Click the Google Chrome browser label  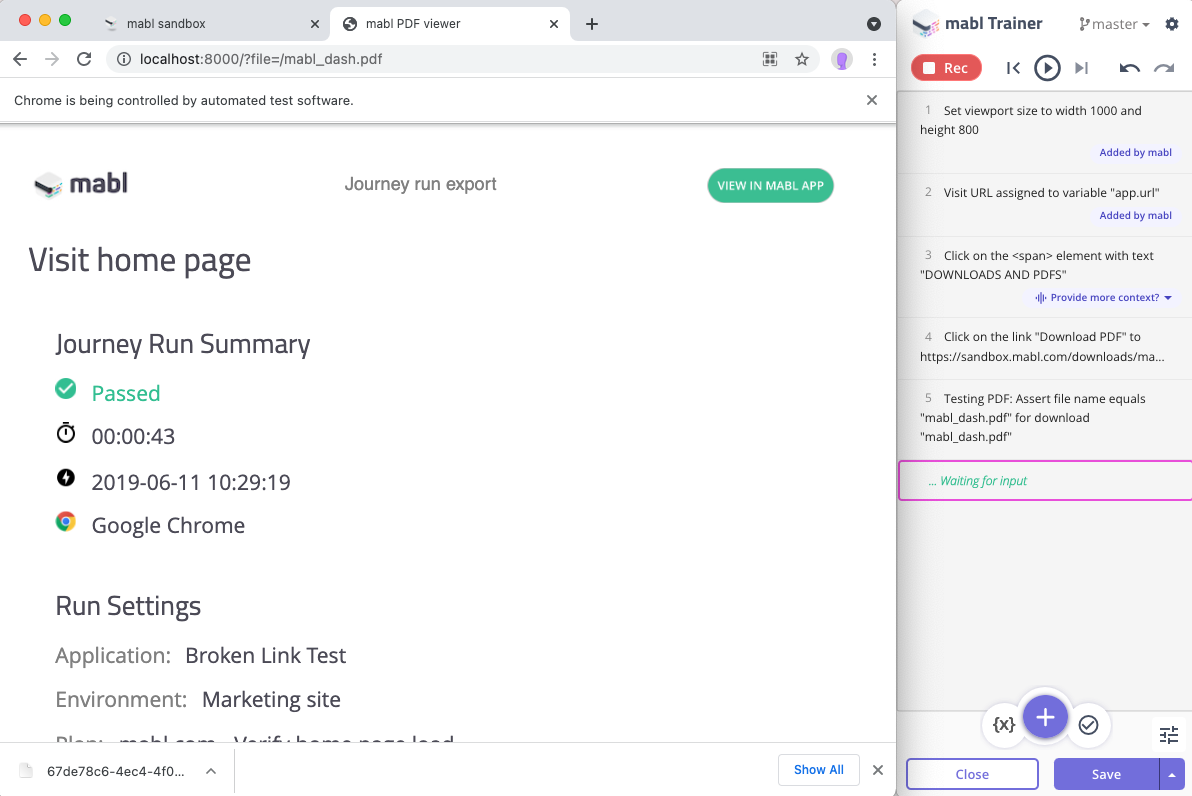pyautogui.click(x=168, y=525)
